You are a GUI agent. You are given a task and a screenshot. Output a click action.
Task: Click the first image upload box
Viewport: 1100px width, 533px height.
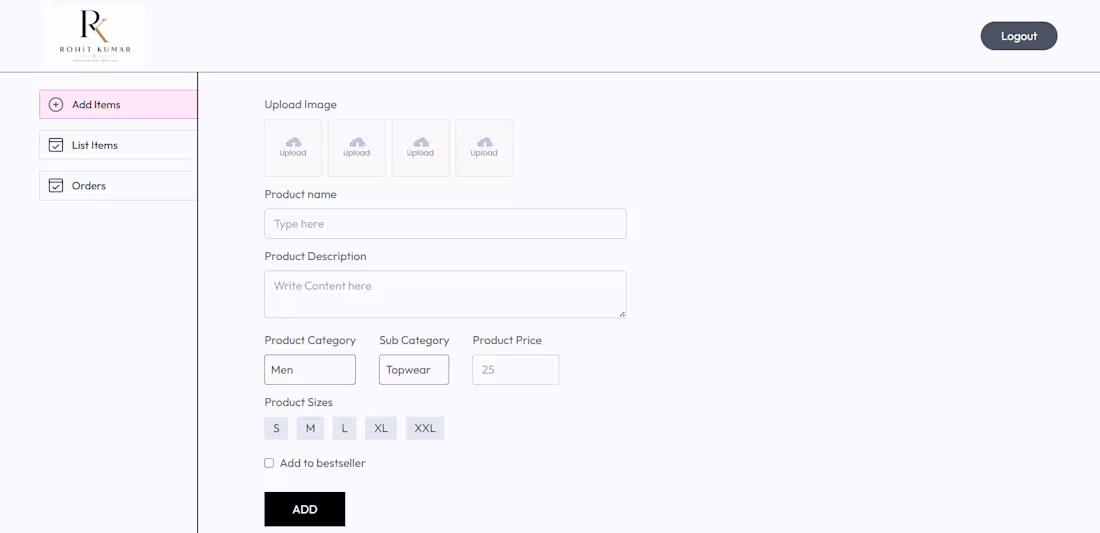point(293,147)
